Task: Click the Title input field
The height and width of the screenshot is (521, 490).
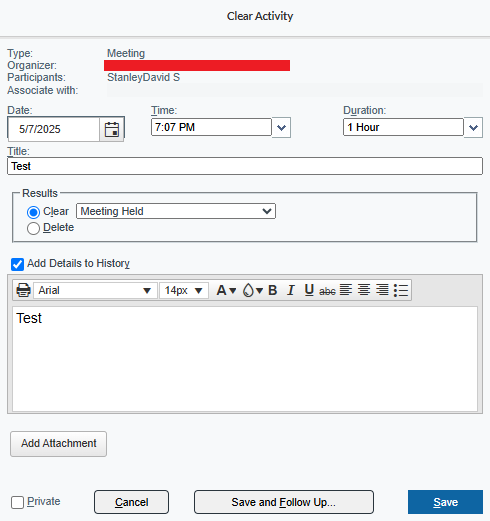Action: coord(245,166)
